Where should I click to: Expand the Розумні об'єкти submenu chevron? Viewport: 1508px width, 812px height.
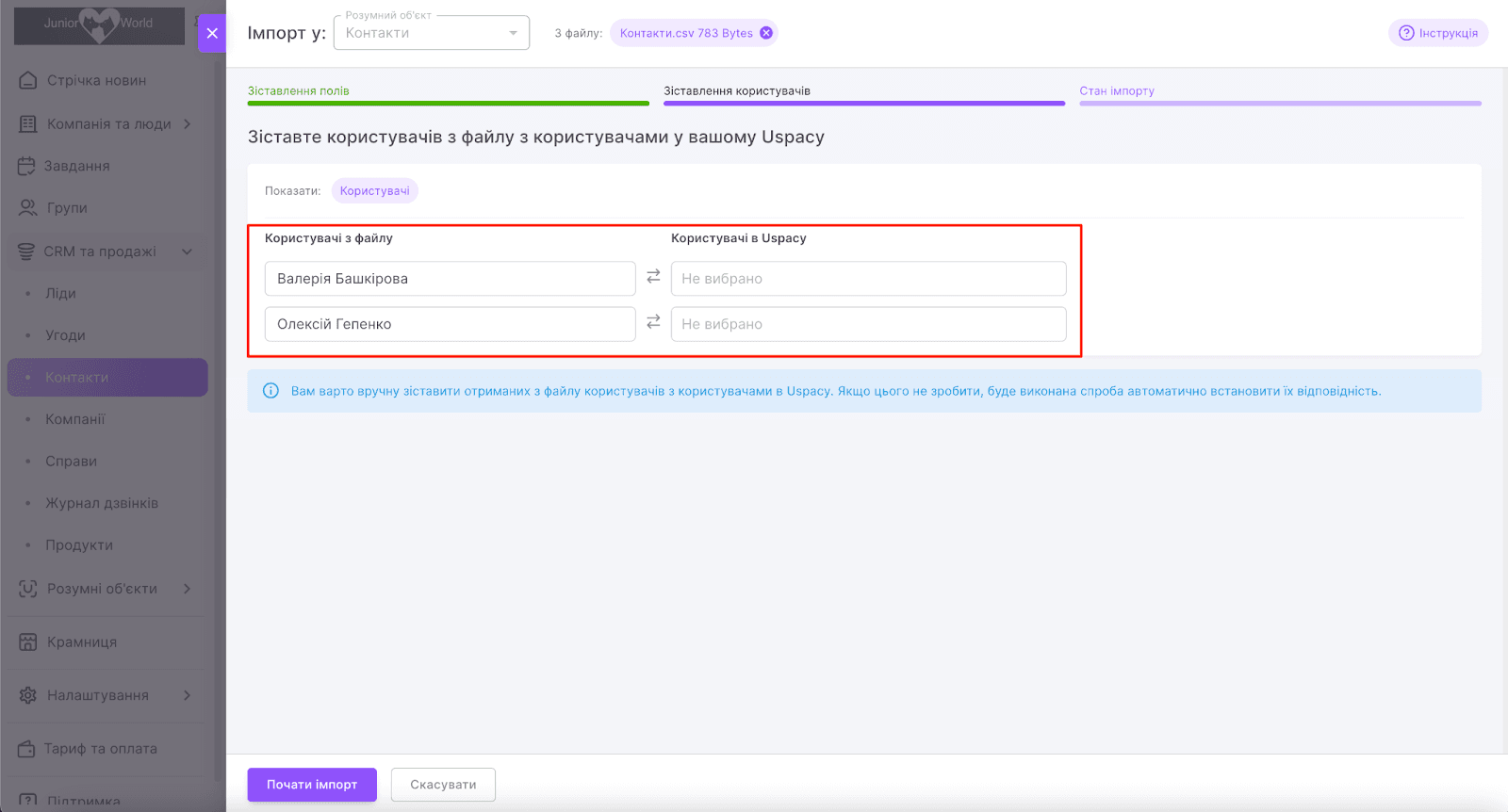pyautogui.click(x=188, y=589)
